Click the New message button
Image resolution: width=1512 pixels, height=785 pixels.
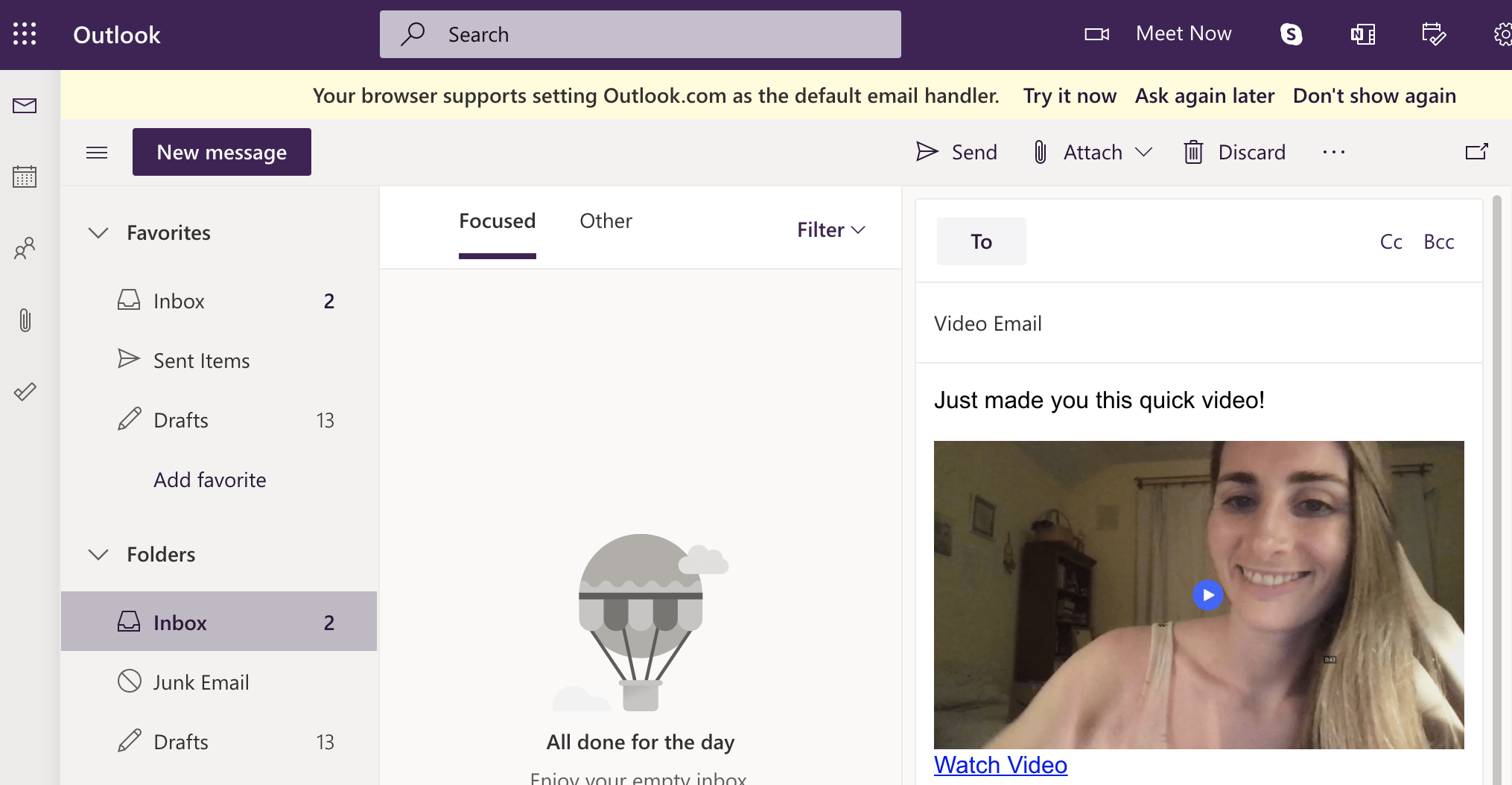point(222,152)
